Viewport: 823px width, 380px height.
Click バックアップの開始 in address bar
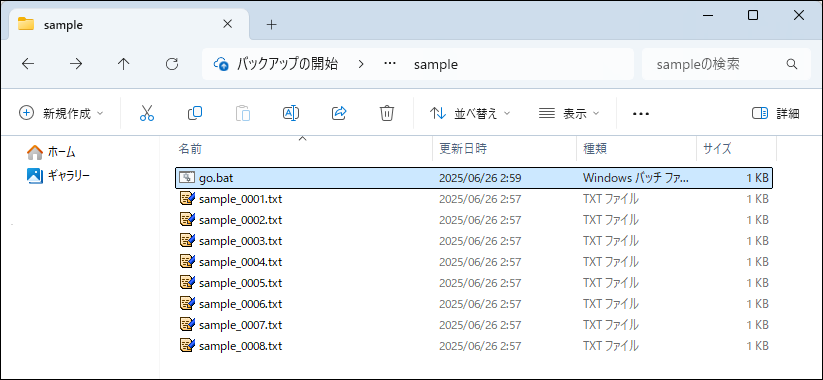tap(287, 64)
